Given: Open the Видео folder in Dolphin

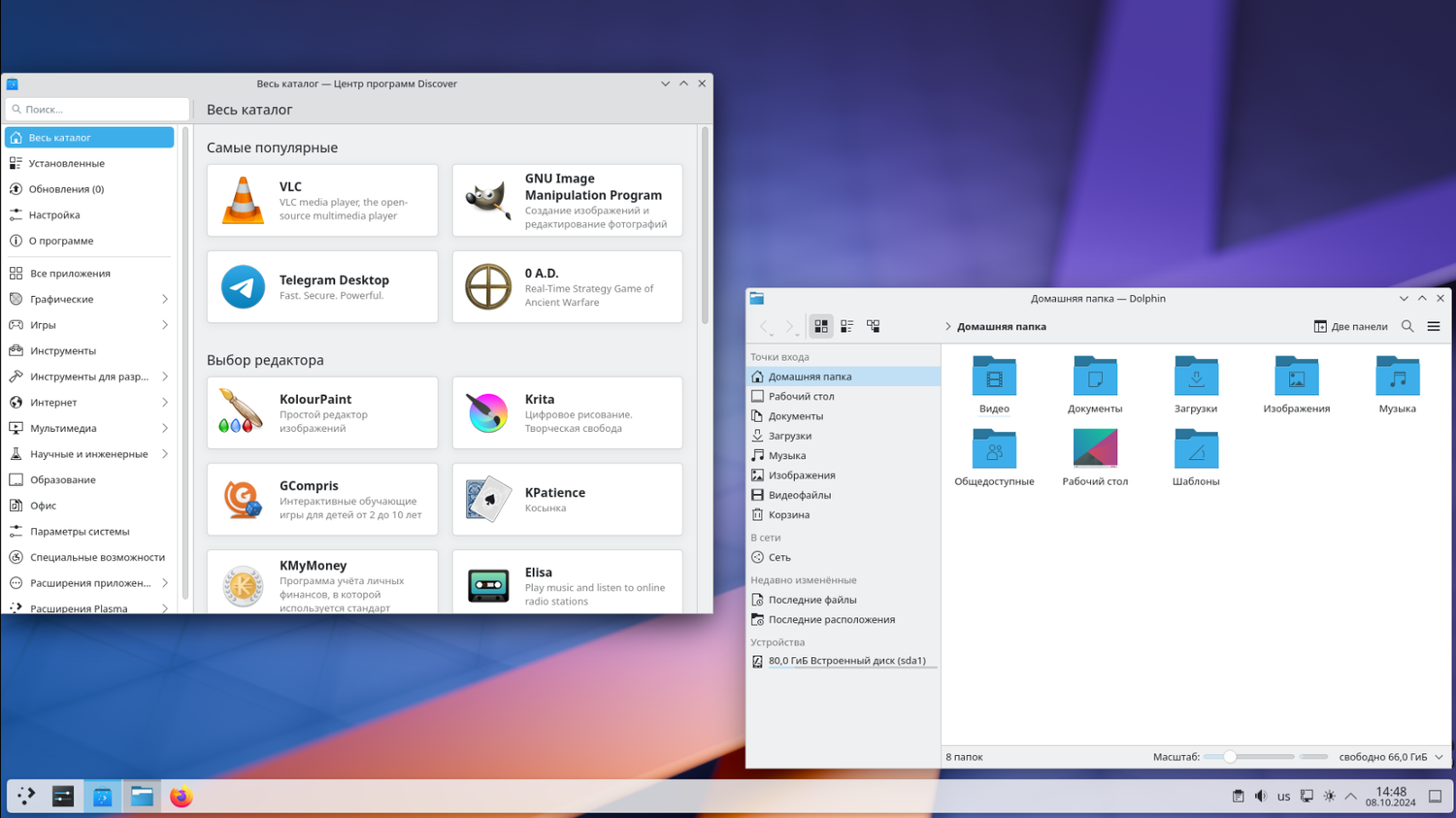Looking at the screenshot, I should pos(994,385).
